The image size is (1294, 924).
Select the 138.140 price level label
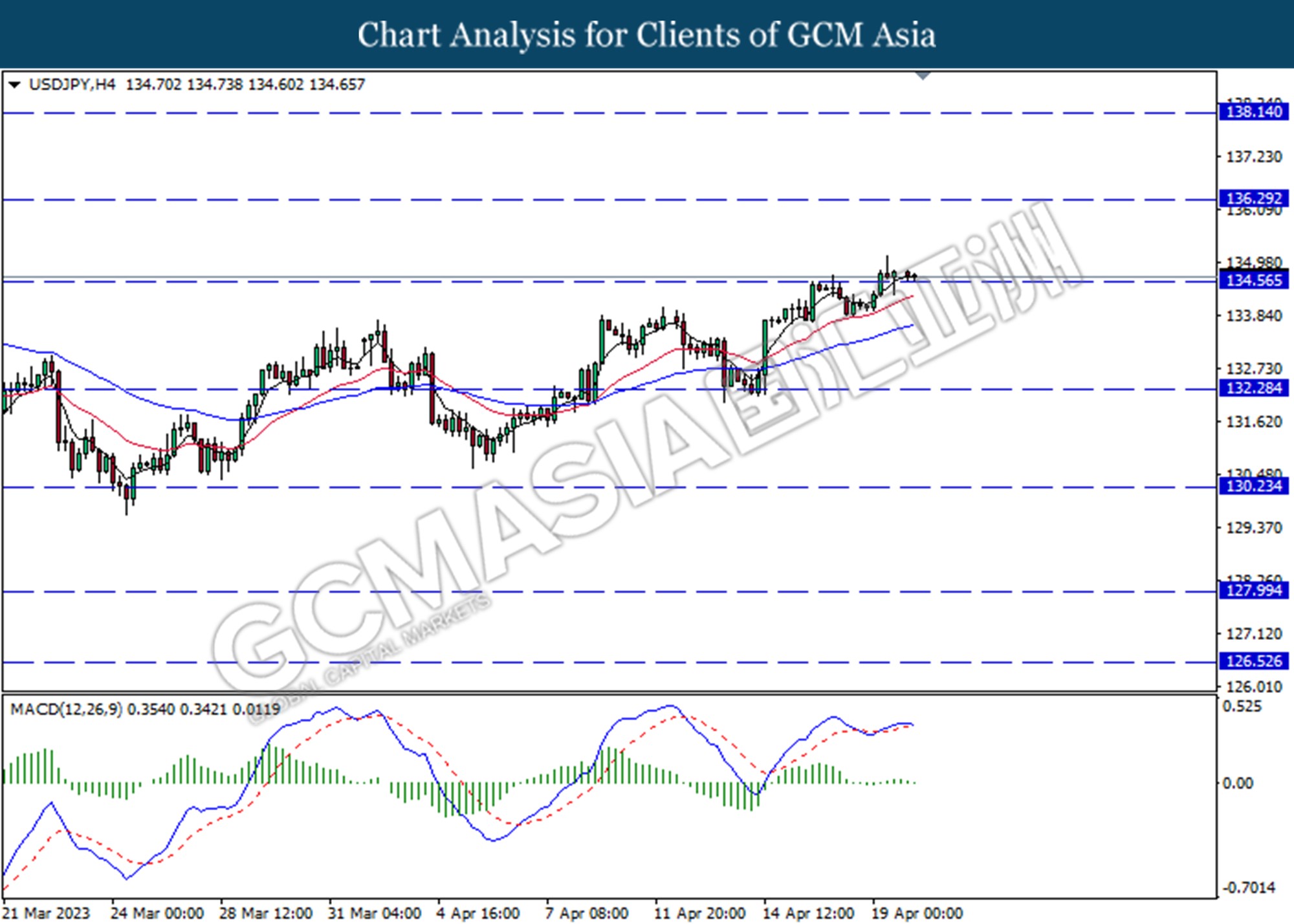1254,112
